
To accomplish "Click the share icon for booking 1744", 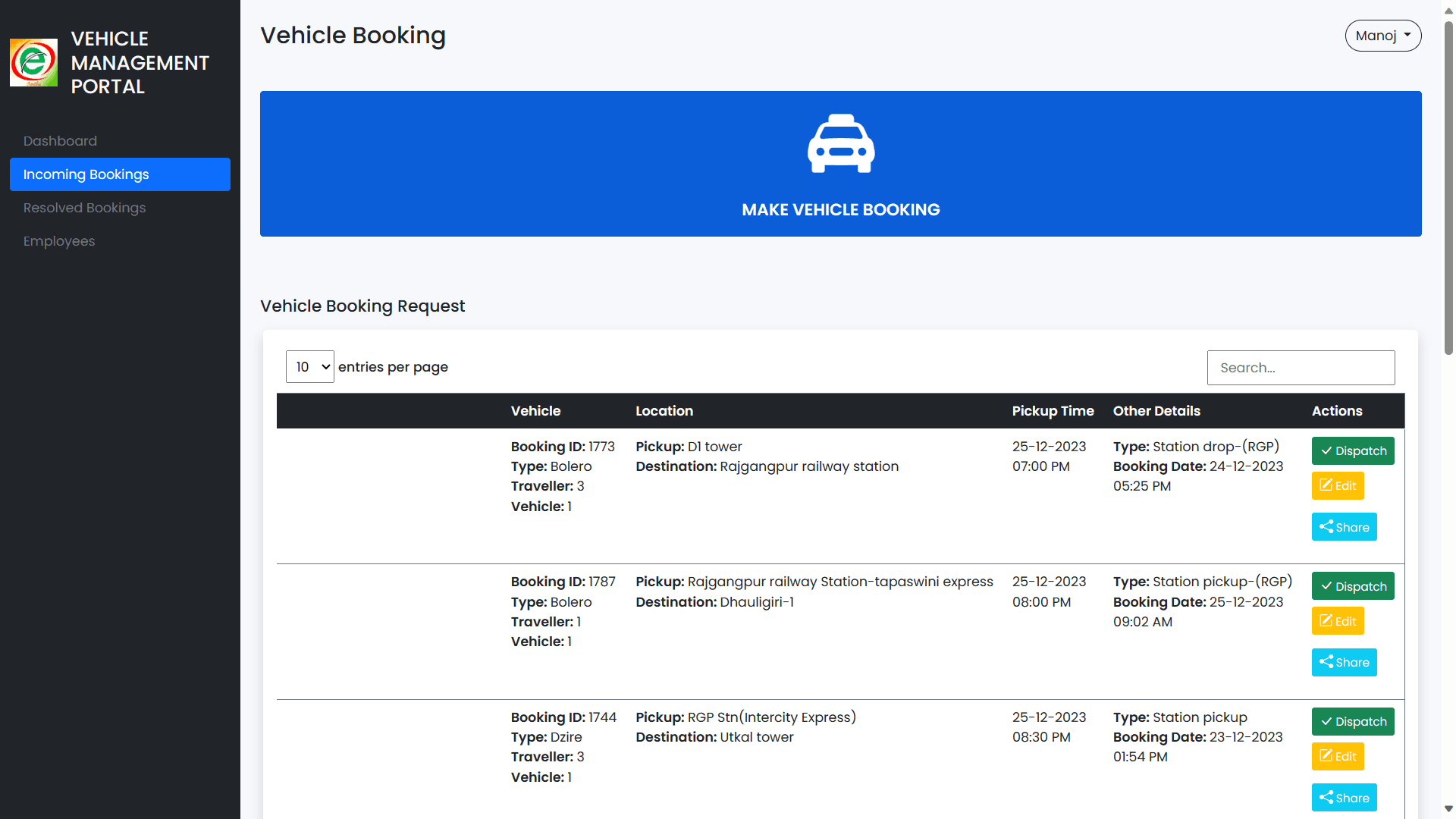I will [x=1326, y=797].
